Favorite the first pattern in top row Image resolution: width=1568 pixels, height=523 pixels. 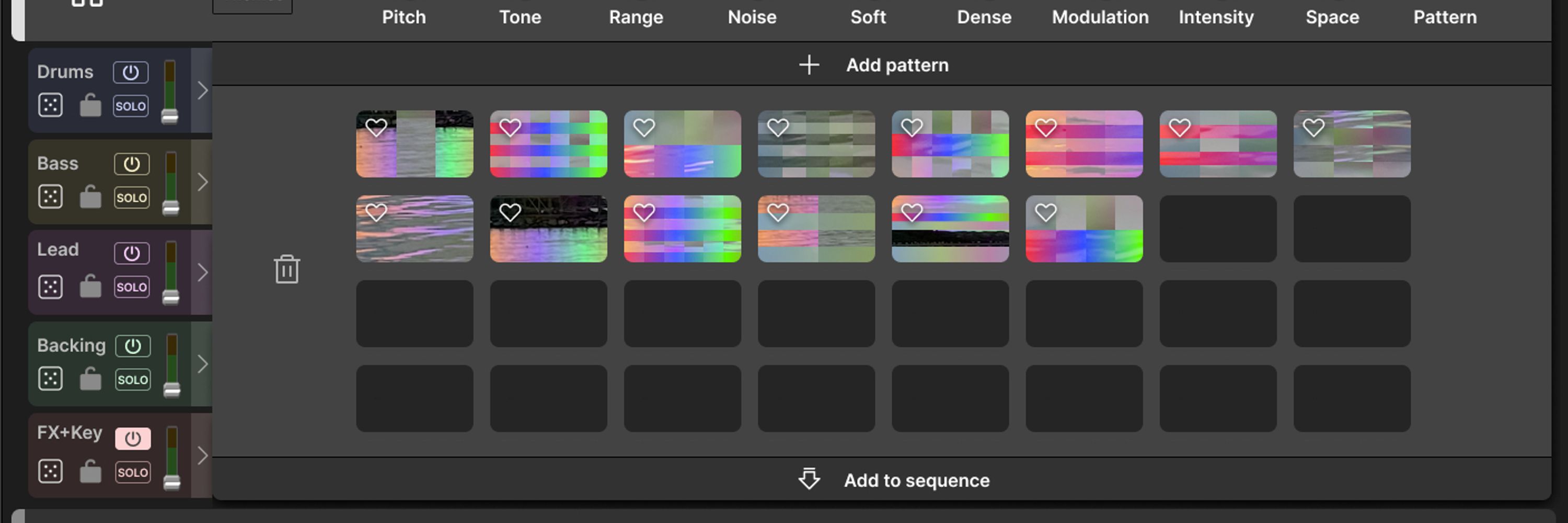pyautogui.click(x=376, y=127)
